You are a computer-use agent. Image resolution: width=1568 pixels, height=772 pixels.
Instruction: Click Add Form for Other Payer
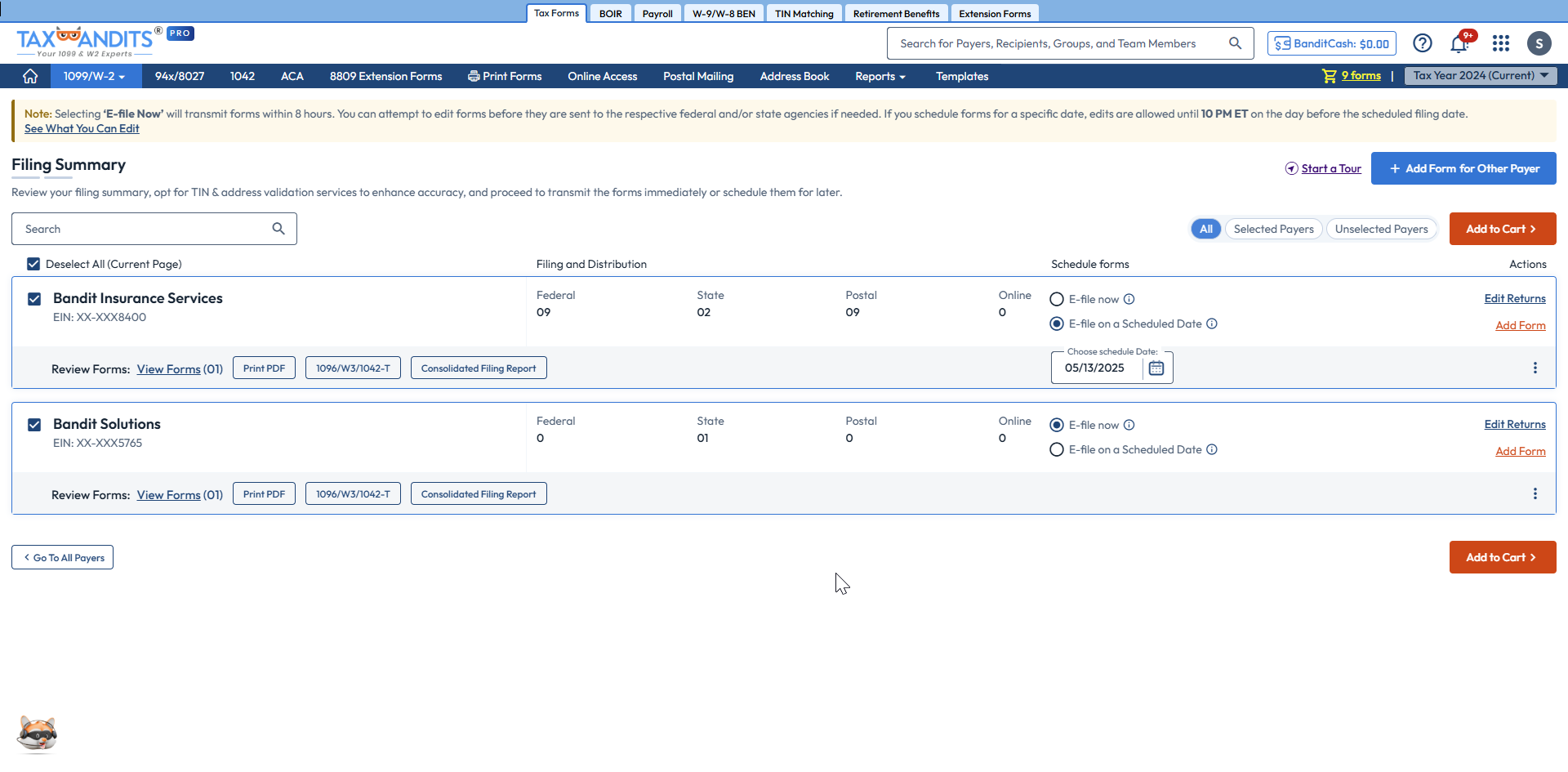point(1463,168)
